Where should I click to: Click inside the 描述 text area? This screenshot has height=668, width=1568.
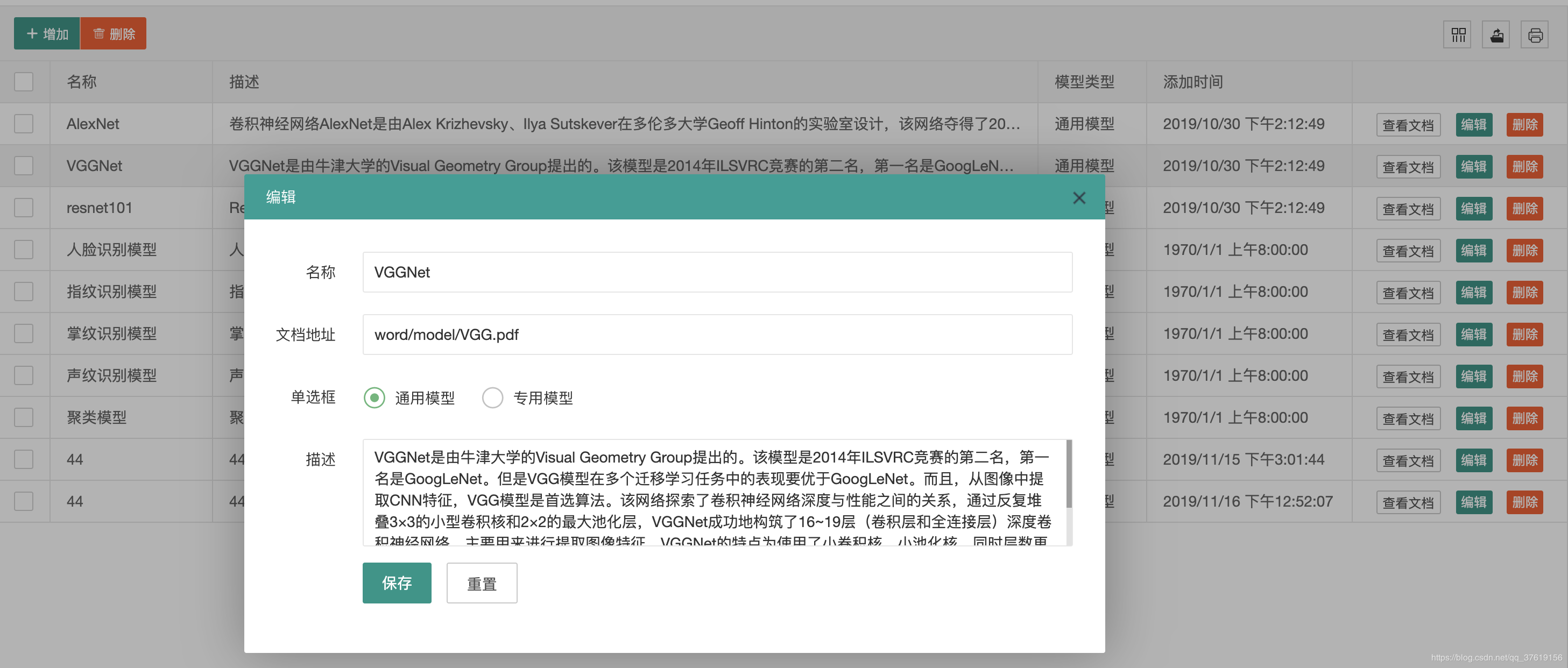point(712,492)
